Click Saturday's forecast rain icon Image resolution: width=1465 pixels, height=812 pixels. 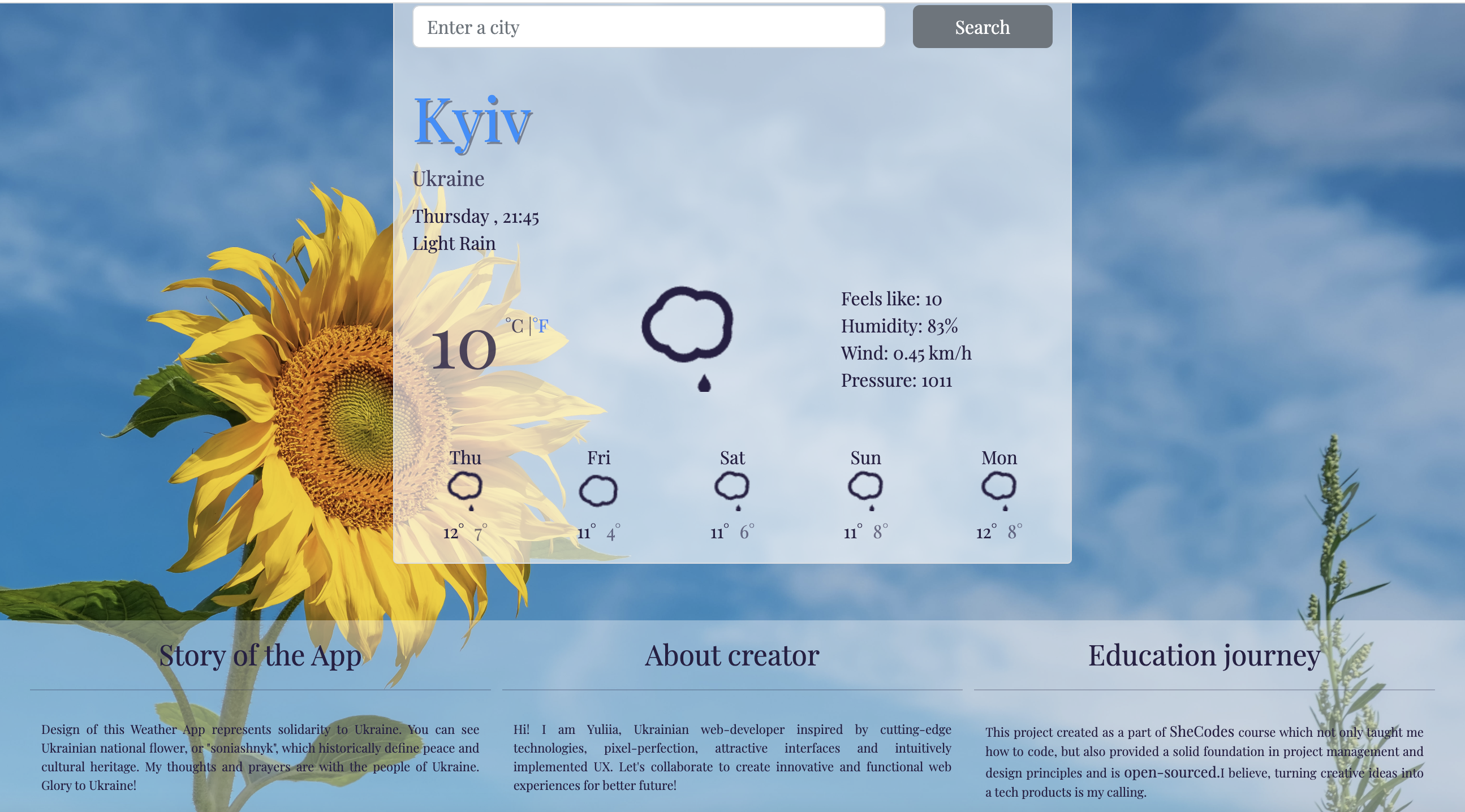732,491
